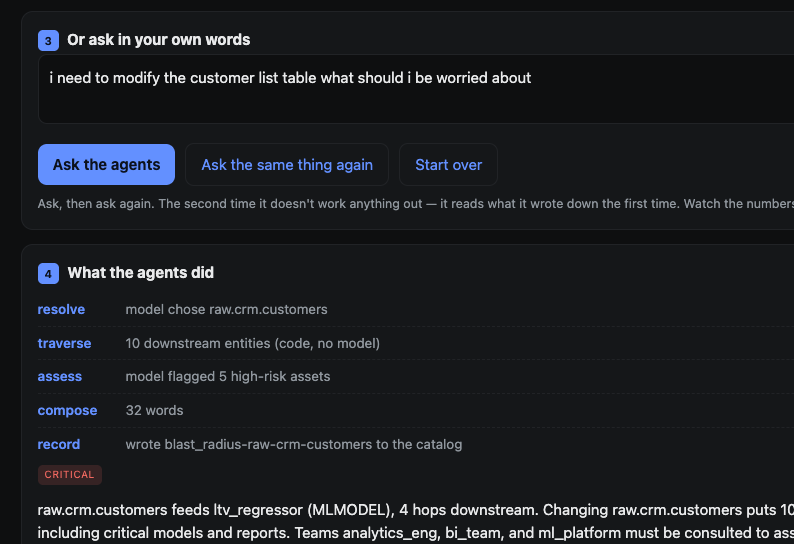Screen dimensions: 794x544
Task: Click the 32 words compose result
Action: [x=154, y=410]
